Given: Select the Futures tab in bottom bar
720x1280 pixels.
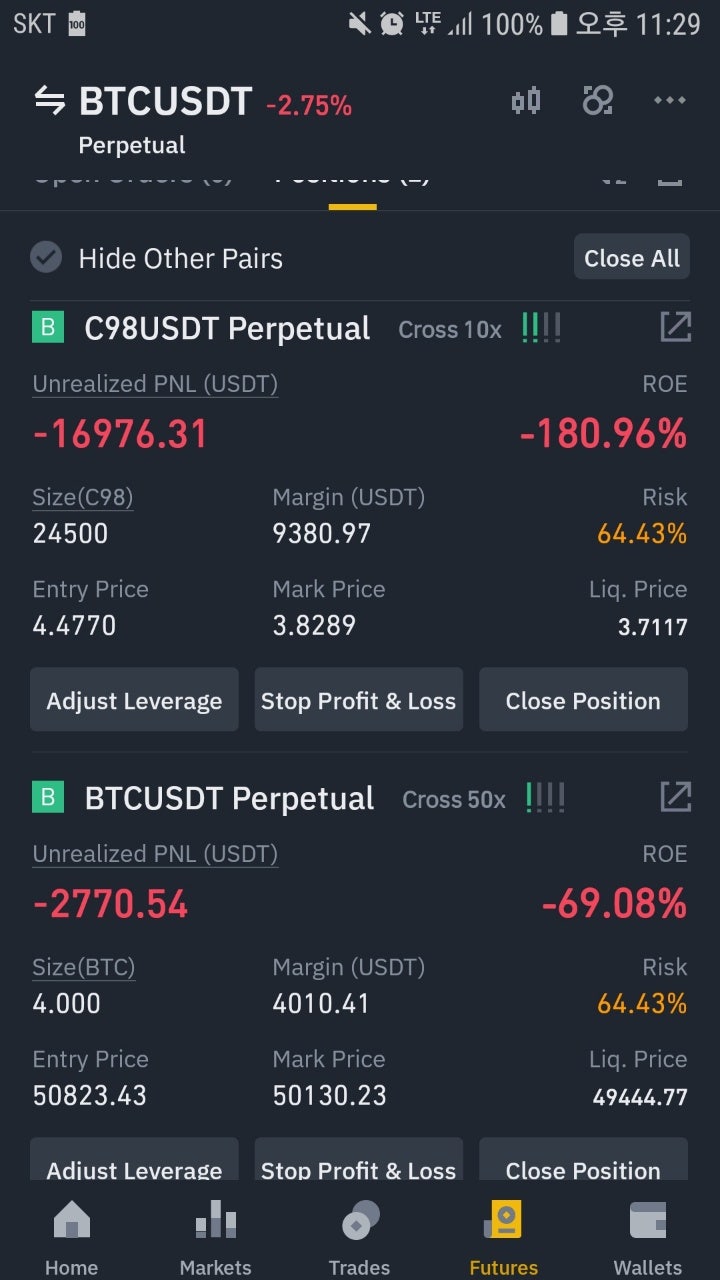Looking at the screenshot, I should [503, 1235].
